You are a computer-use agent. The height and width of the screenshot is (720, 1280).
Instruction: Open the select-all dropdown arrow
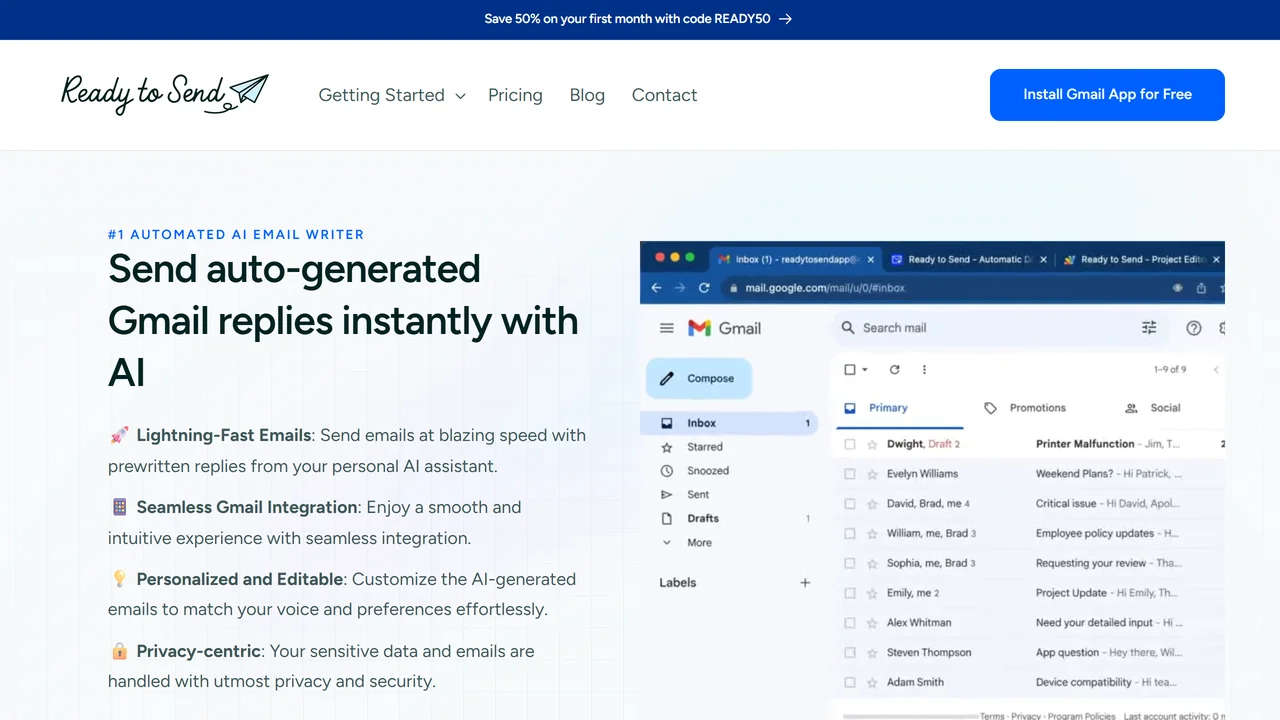coord(865,370)
